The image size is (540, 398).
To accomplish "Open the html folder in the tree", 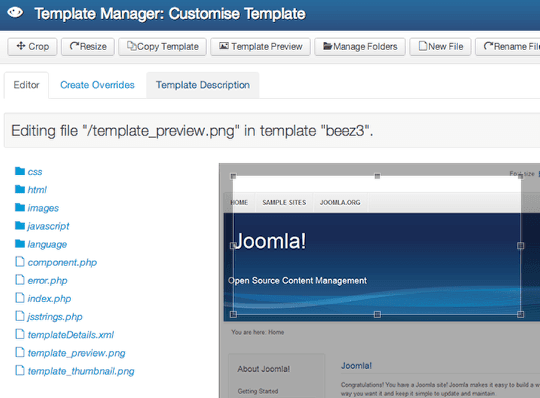I will [37, 190].
